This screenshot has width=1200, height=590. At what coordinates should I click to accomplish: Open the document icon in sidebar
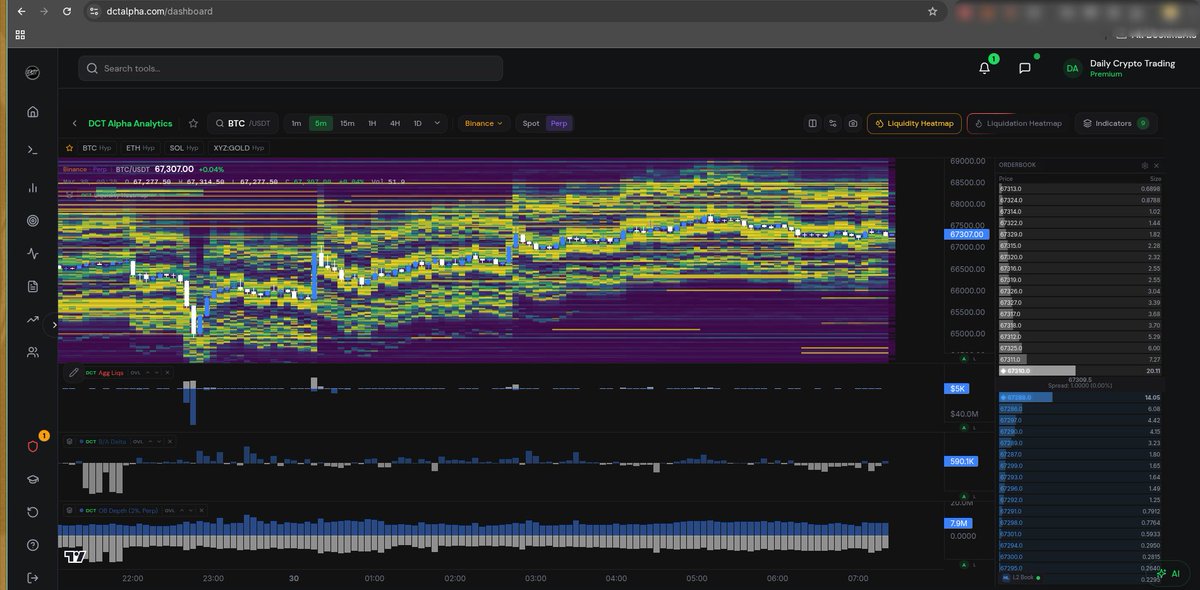coord(33,286)
